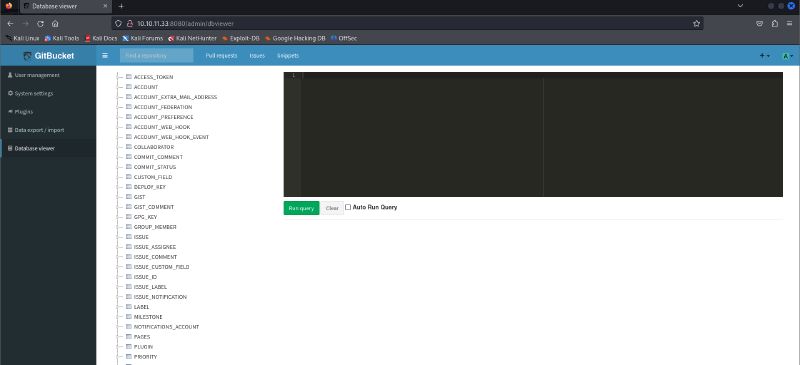
Task: Click the tracking protection shield icon
Action: pos(118,23)
